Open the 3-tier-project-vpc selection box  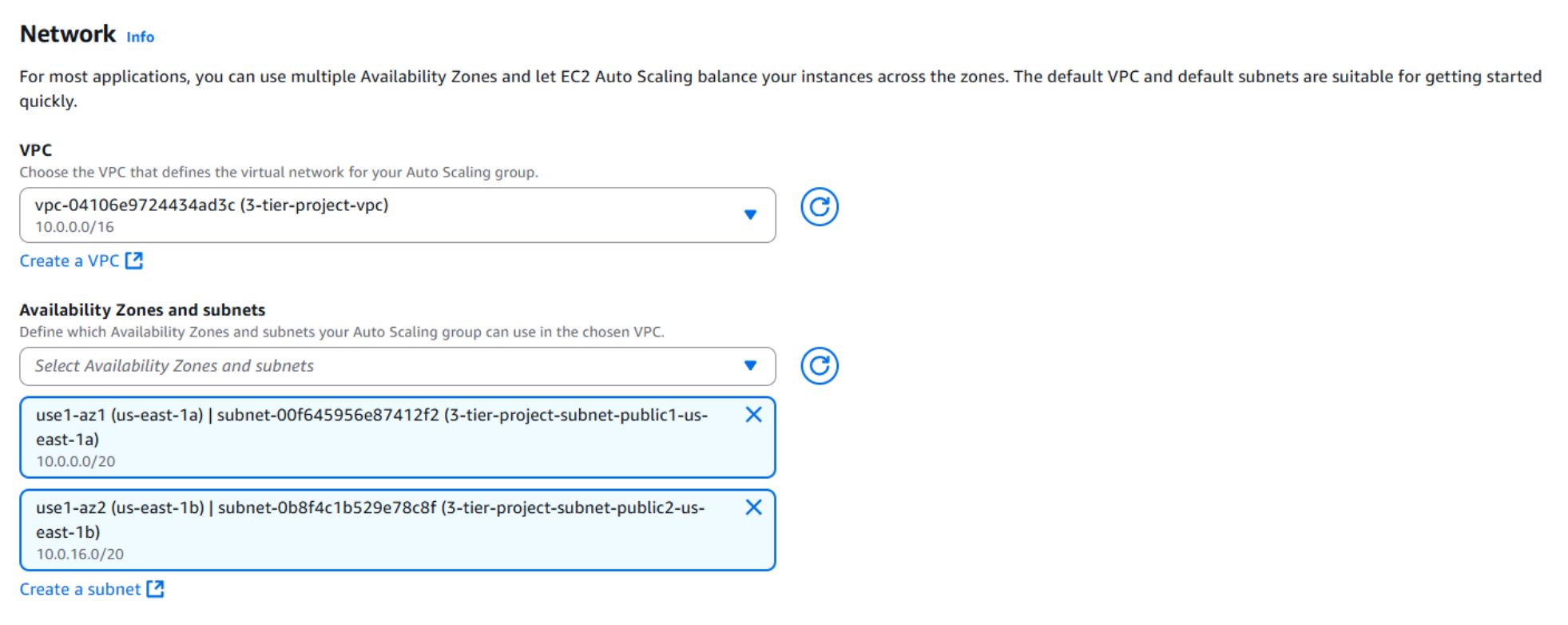coord(383,215)
